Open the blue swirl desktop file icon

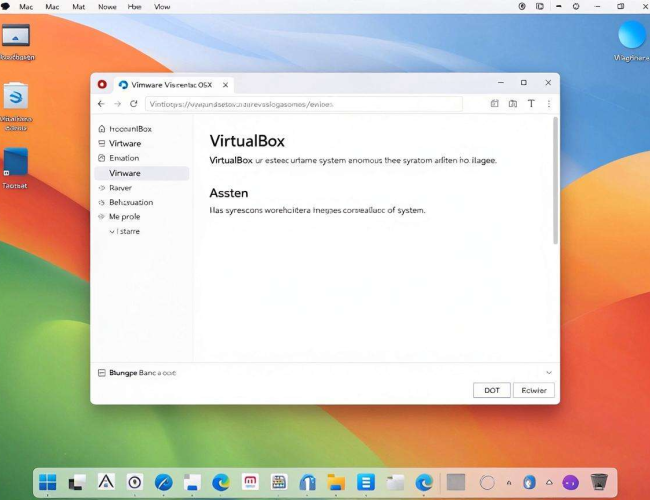(16, 97)
